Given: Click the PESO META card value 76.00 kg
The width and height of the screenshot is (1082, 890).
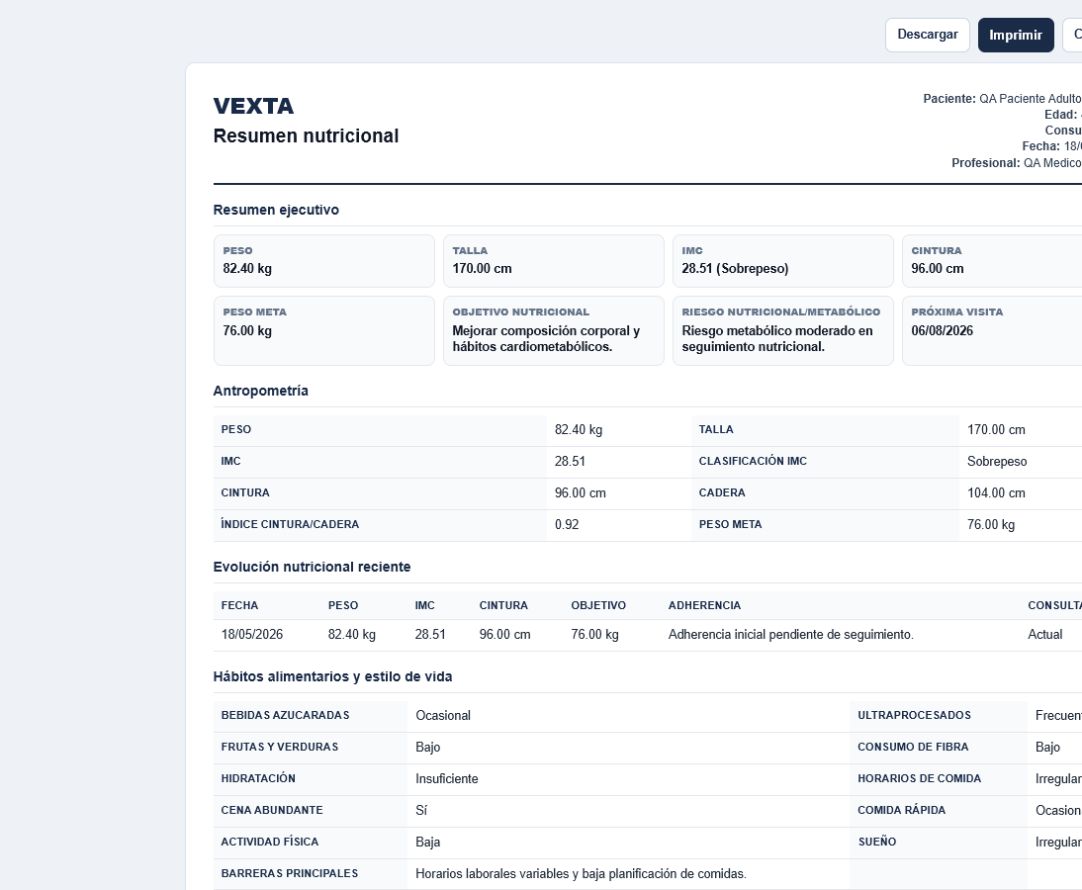Looking at the screenshot, I should tap(247, 330).
